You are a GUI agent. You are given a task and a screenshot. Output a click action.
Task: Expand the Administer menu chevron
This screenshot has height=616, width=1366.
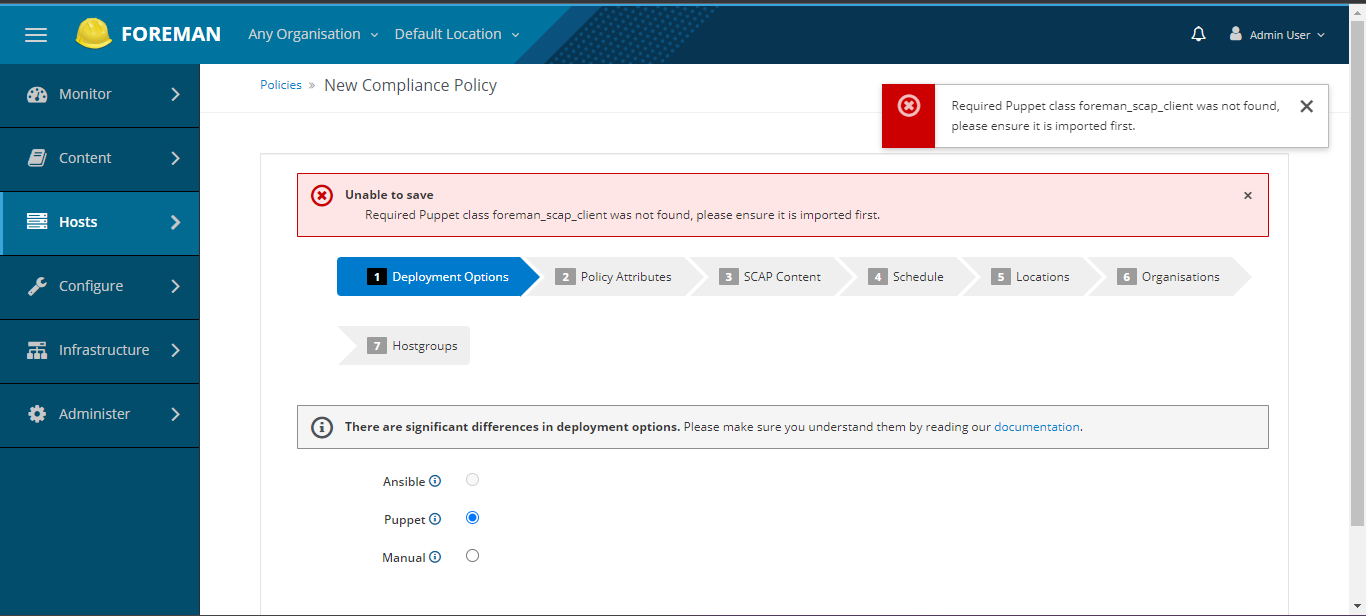click(175, 414)
